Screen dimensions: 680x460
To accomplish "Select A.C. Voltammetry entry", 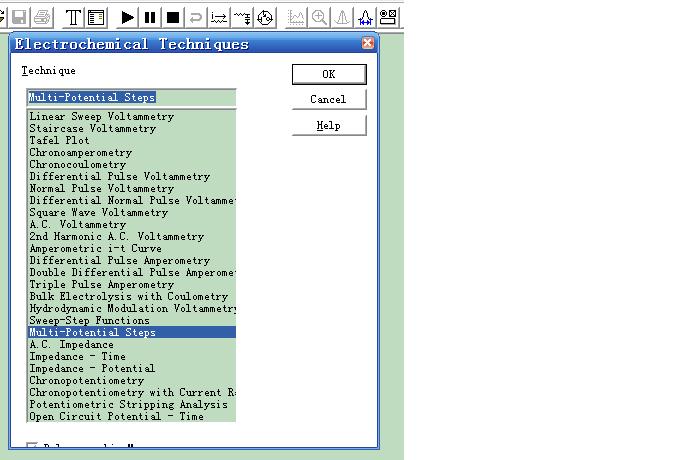I will pyautogui.click(x=131, y=225).
